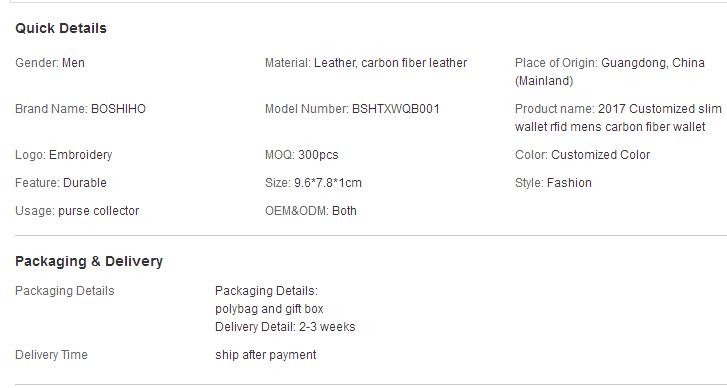Click ship after payment text
The height and width of the screenshot is (388, 727).
tap(266, 355)
